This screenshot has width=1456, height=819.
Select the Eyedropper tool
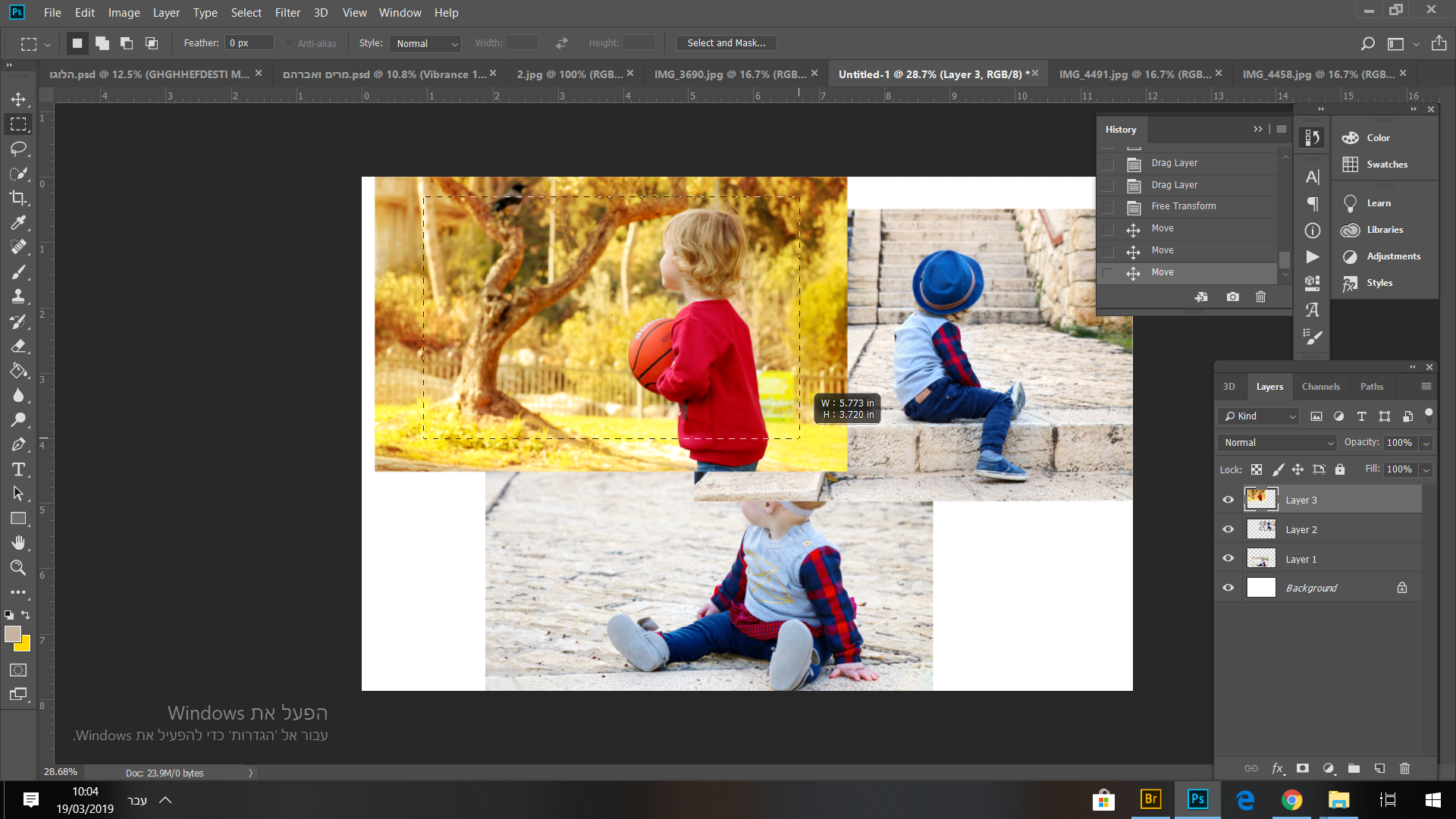tap(18, 222)
